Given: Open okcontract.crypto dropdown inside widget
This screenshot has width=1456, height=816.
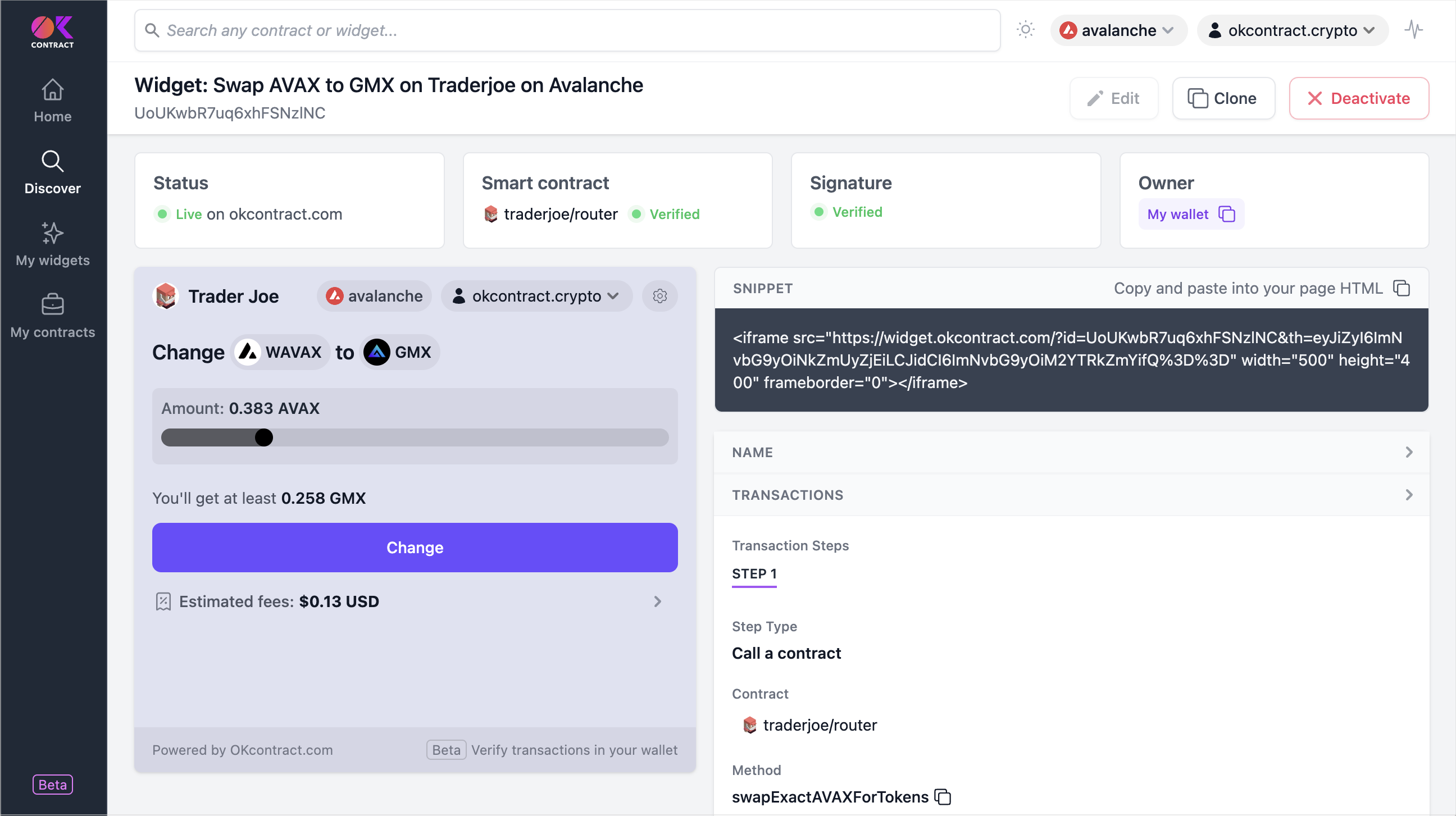Looking at the screenshot, I should 536,295.
